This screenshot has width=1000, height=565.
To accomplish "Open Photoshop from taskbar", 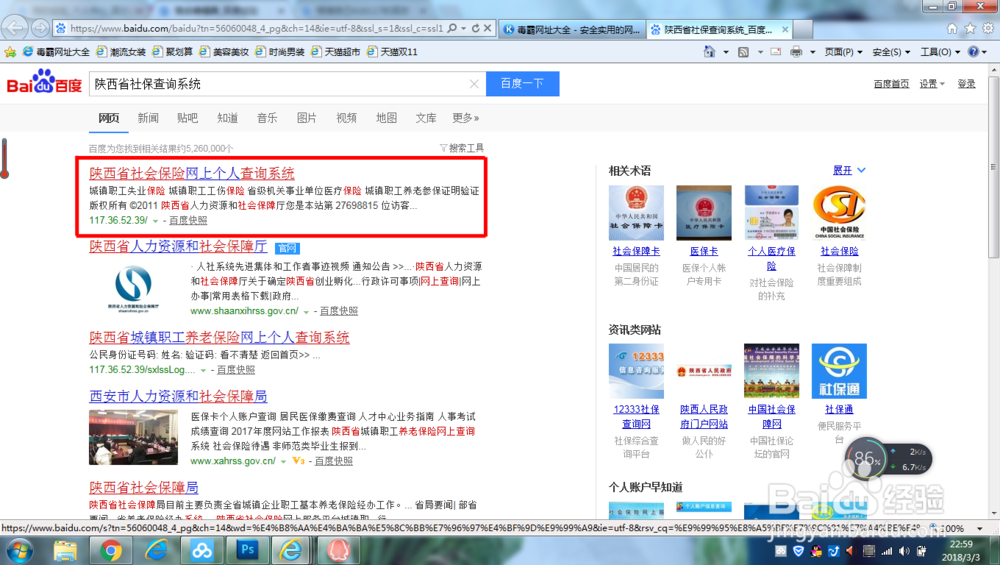I will (x=247, y=550).
